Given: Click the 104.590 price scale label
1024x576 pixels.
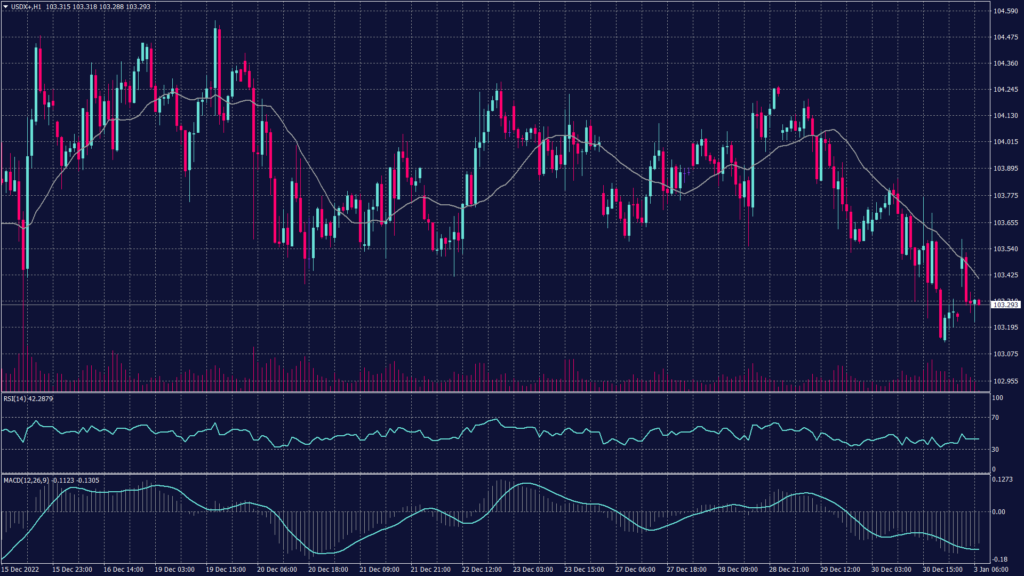Looking at the screenshot, I should [x=1004, y=11].
